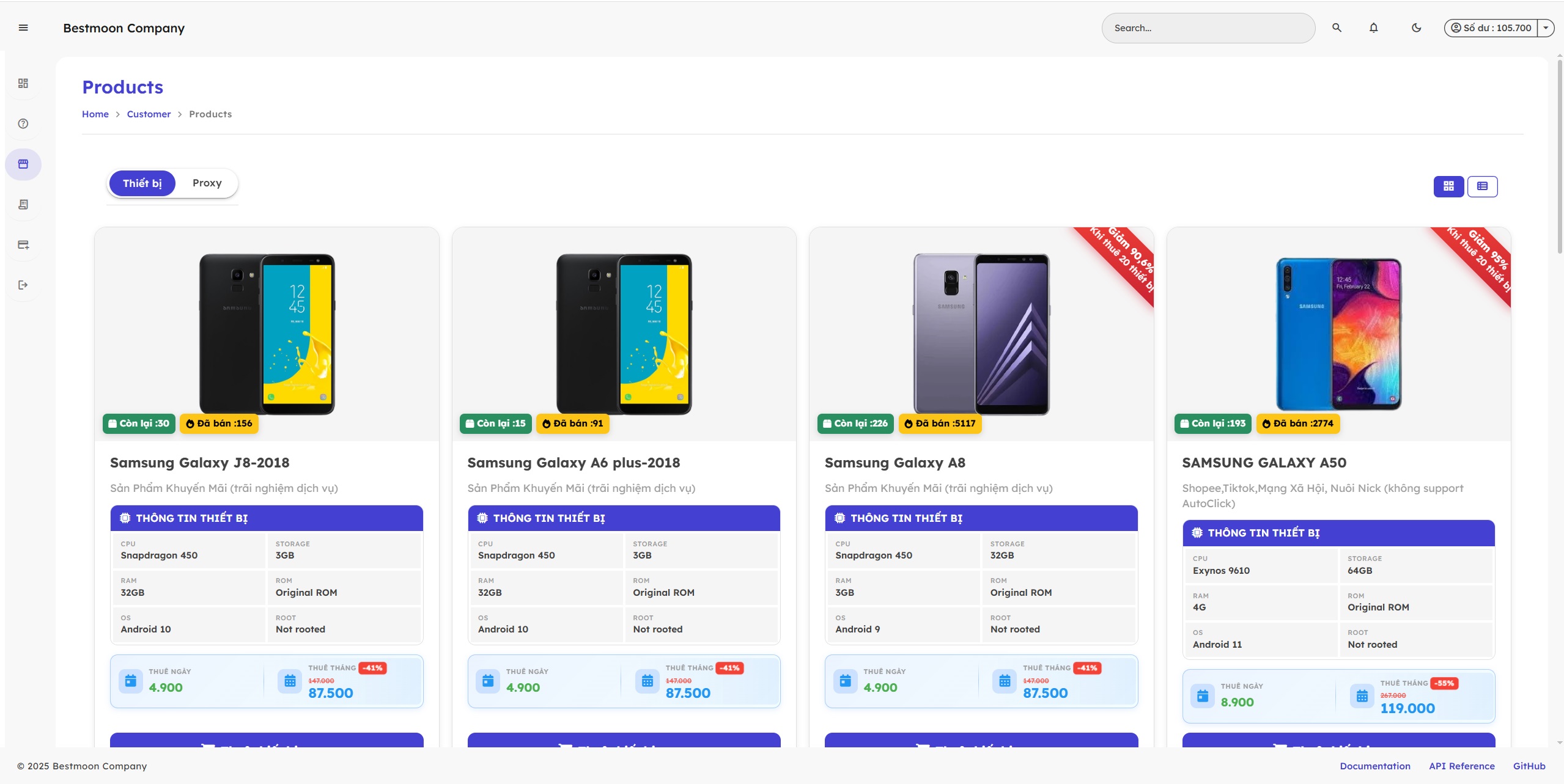Viewport: 1564px width, 784px height.
Task: Click the logout sidebar icon
Action: point(23,285)
